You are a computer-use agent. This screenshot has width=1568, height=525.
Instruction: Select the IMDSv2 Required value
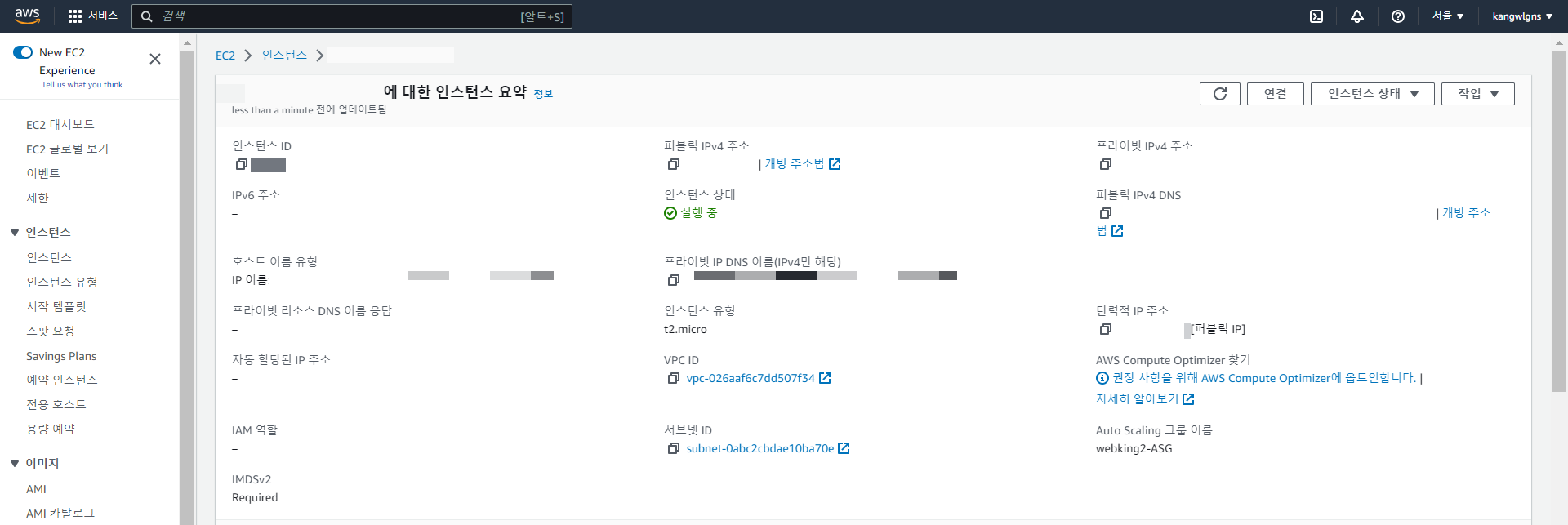coord(255,497)
